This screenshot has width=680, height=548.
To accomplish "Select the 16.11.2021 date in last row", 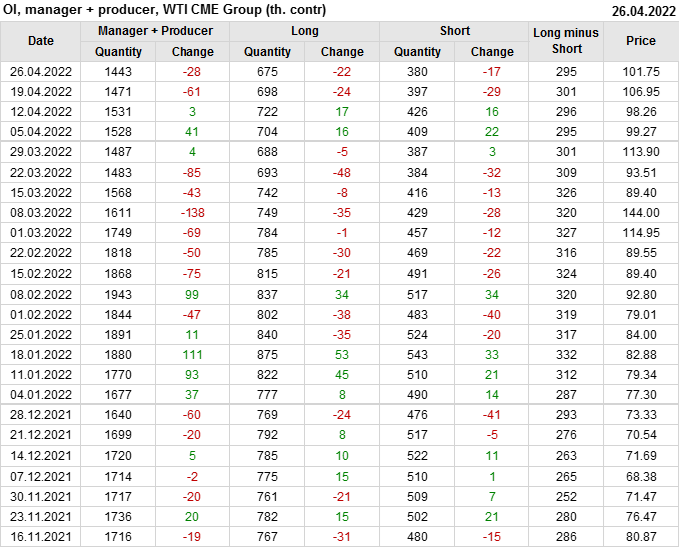I will coord(41,537).
